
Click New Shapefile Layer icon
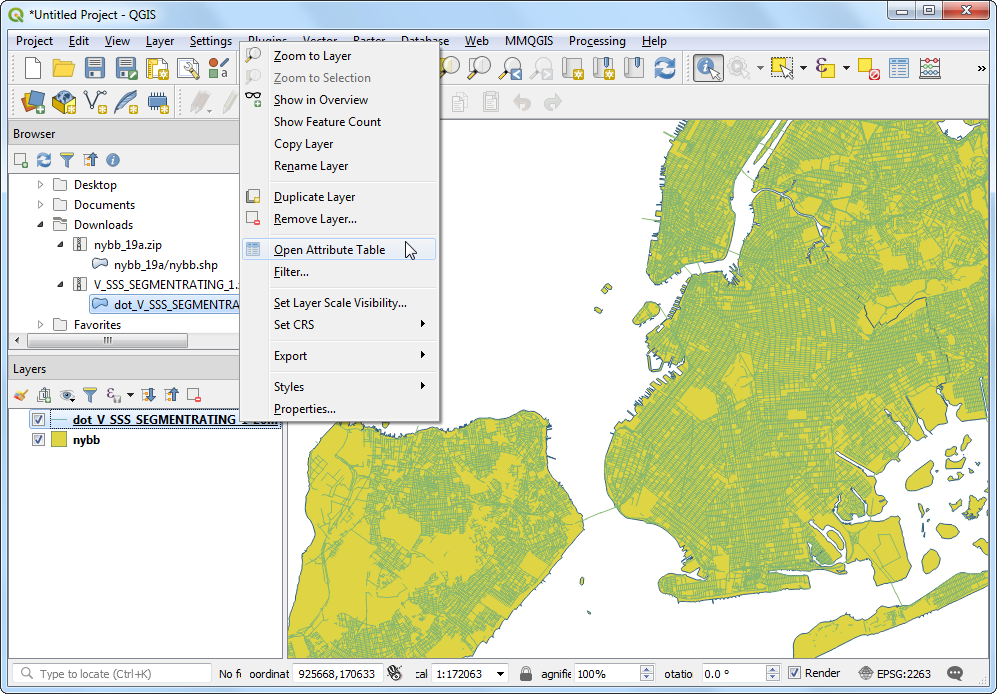97,102
